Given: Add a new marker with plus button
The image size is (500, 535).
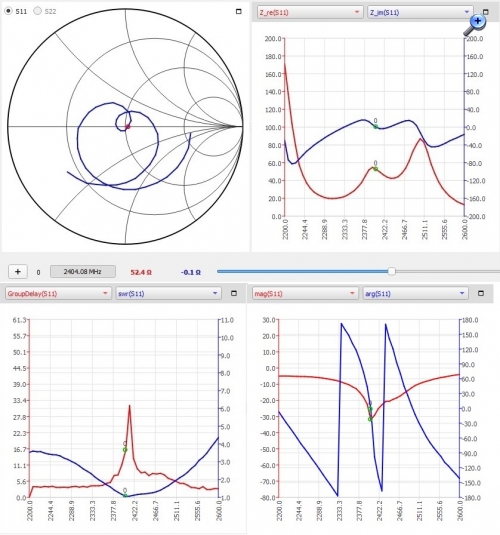Looking at the screenshot, I should tap(18, 272).
